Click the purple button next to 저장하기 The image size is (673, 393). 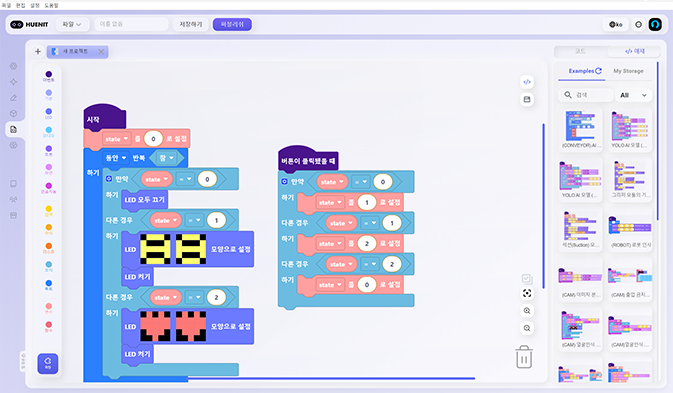click(232, 24)
